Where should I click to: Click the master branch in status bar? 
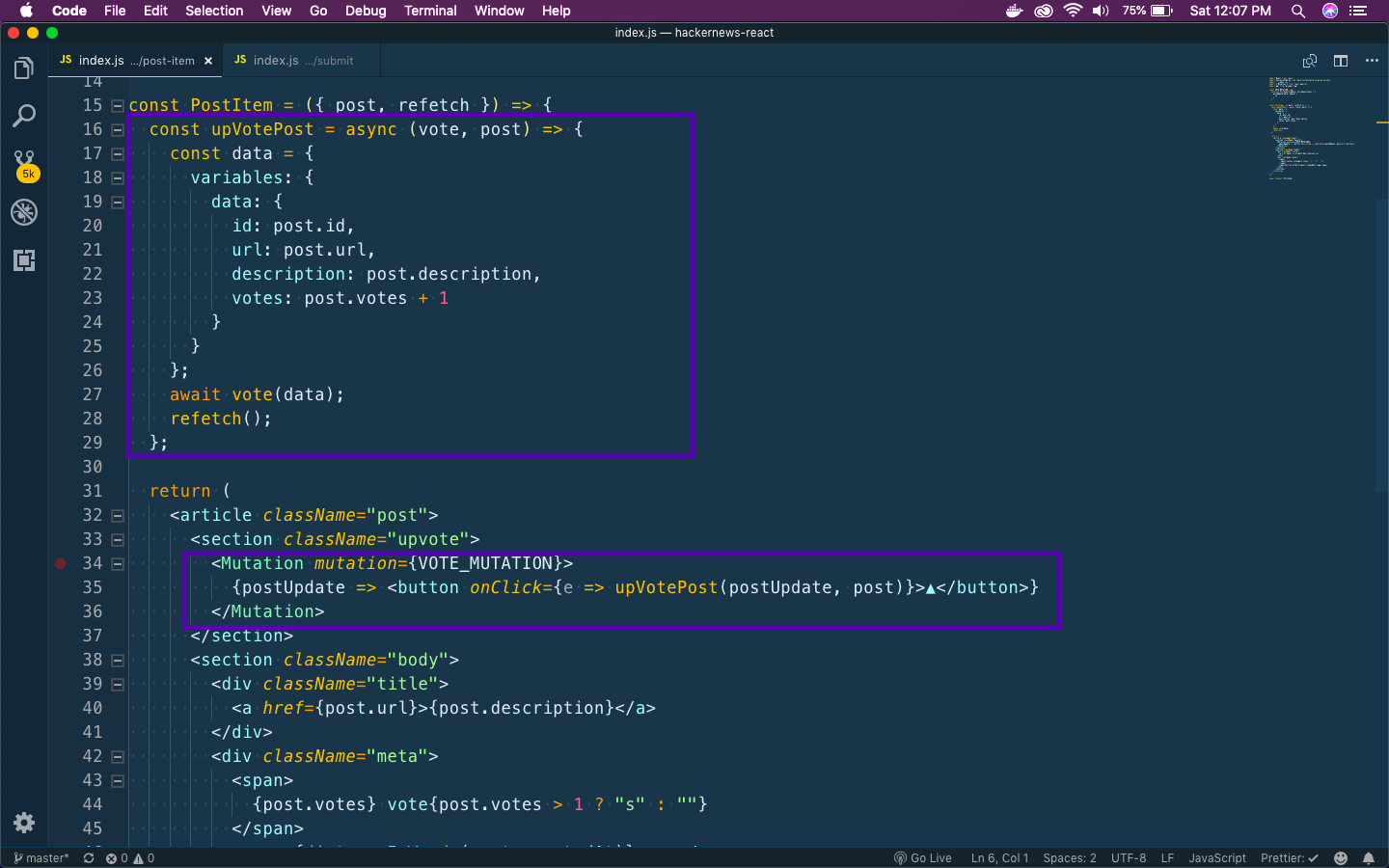click(41, 858)
